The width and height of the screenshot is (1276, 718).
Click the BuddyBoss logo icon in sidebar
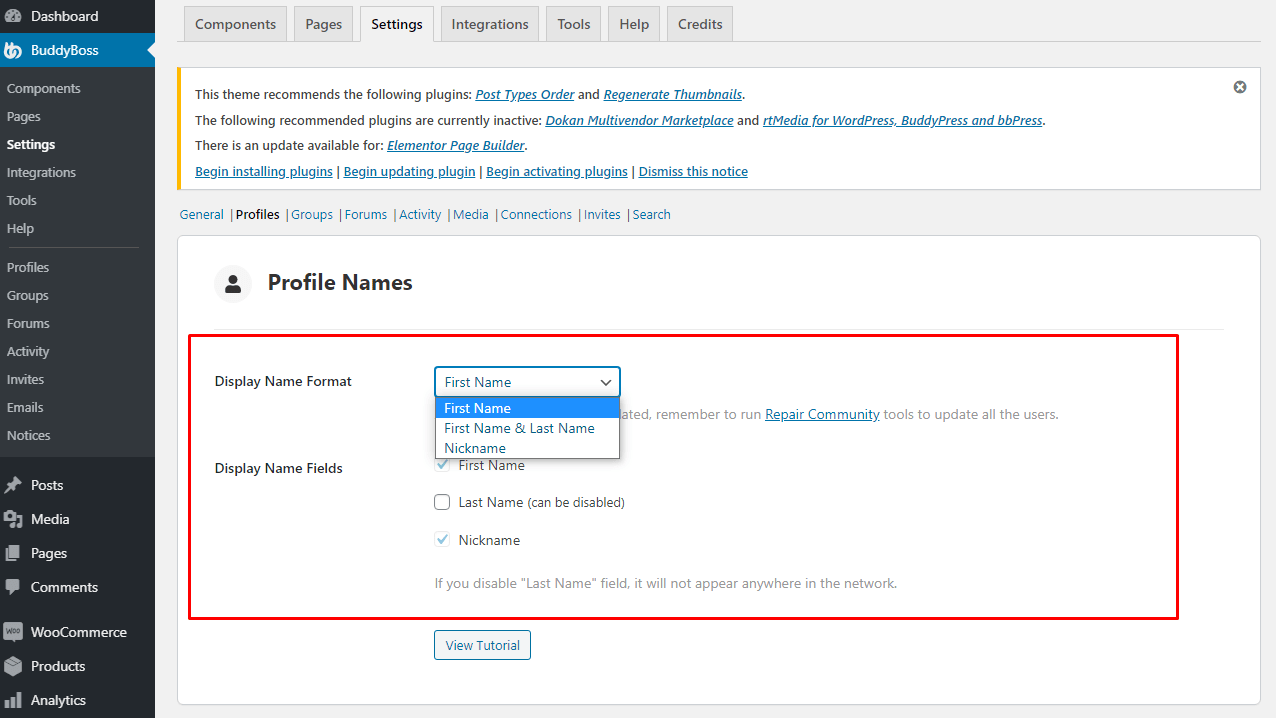tap(13, 50)
